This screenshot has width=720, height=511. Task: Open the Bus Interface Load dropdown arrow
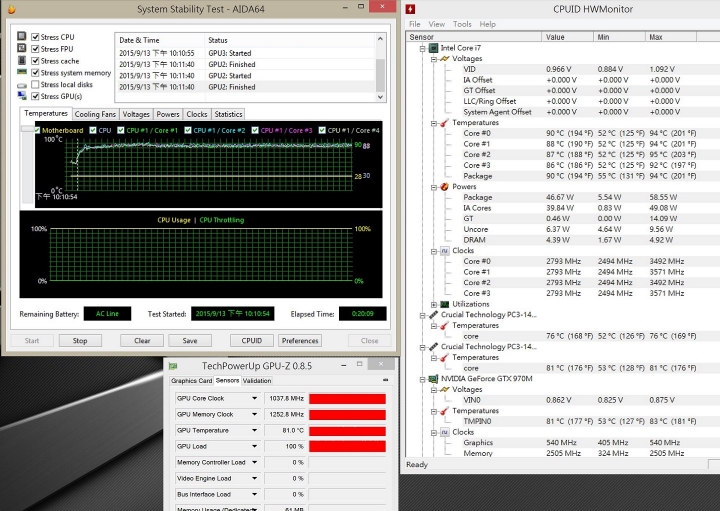pos(254,494)
